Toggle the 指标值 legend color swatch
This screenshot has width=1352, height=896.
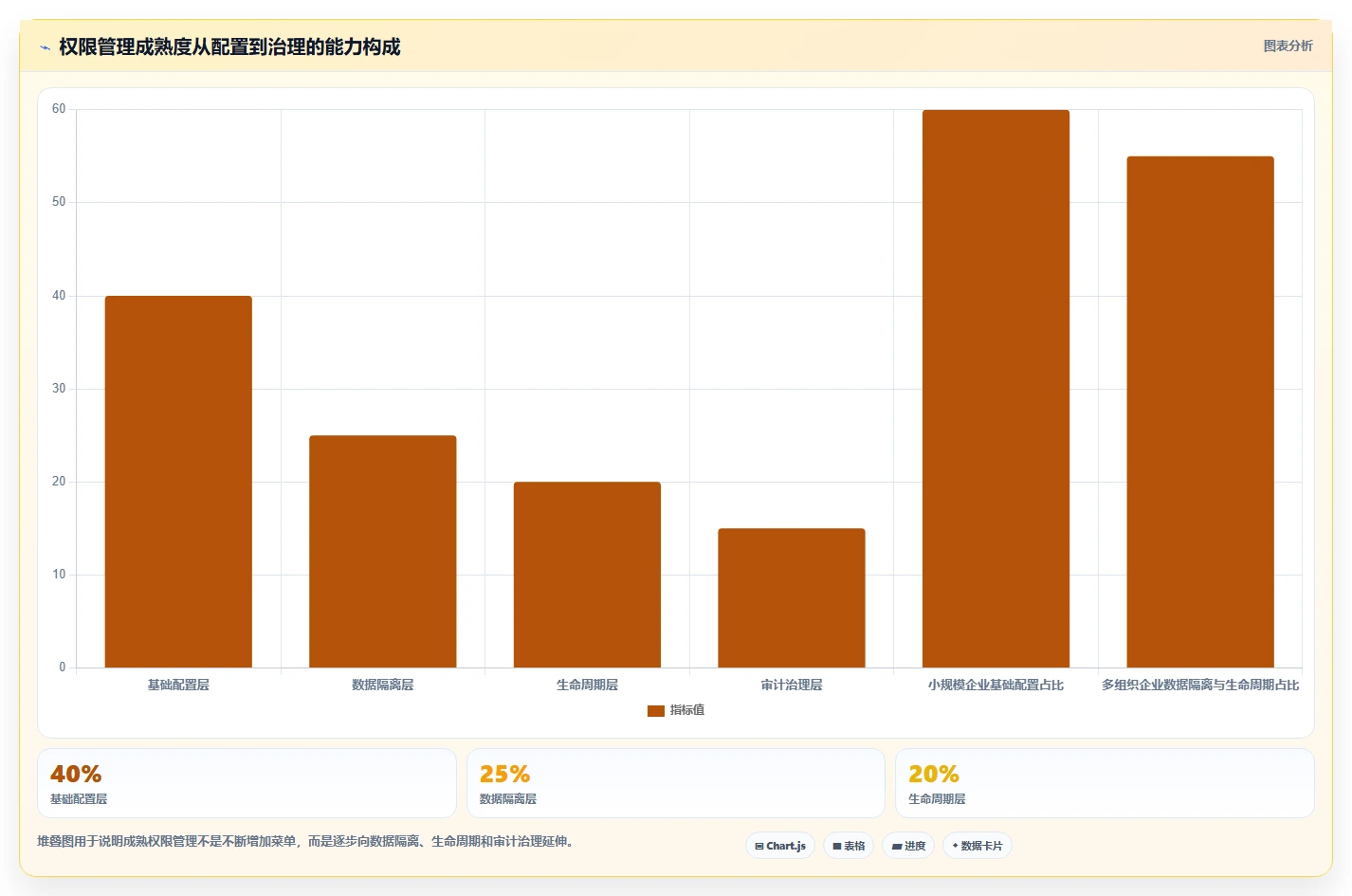[655, 710]
